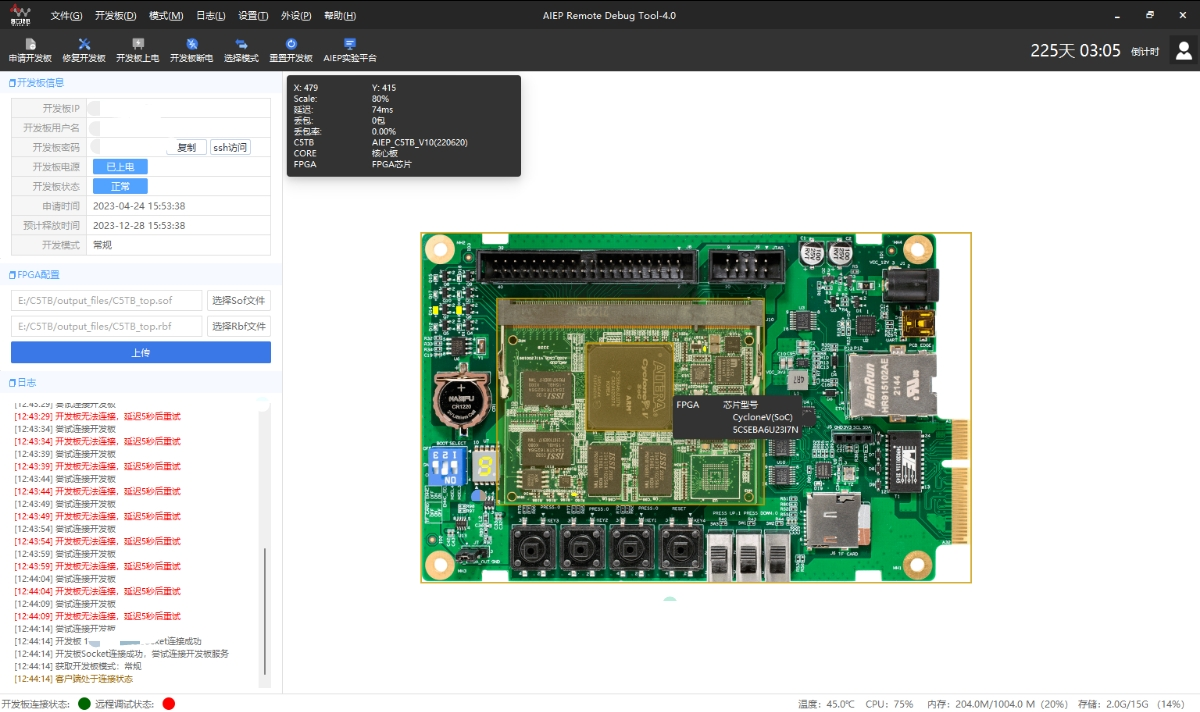The image size is (1200, 712).
Task: Reset board via 重置开发板 icon
Action: (x=291, y=44)
